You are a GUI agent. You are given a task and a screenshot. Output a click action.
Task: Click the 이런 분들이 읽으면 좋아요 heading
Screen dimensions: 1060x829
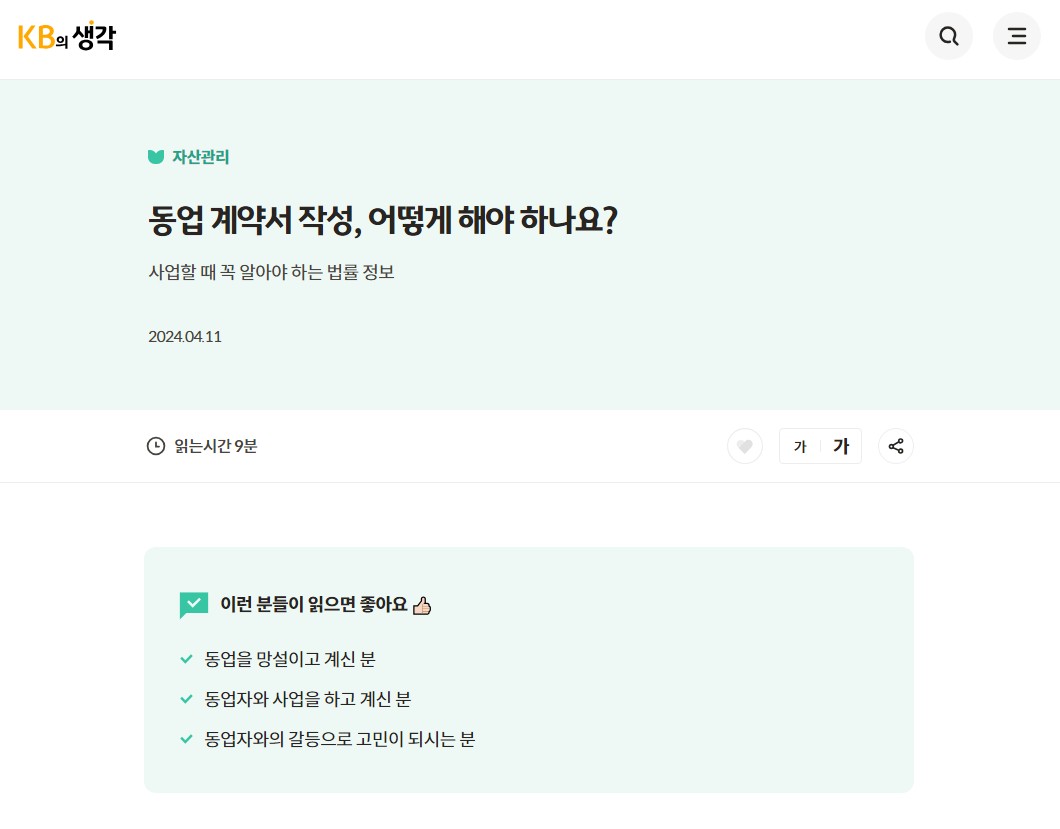point(314,605)
